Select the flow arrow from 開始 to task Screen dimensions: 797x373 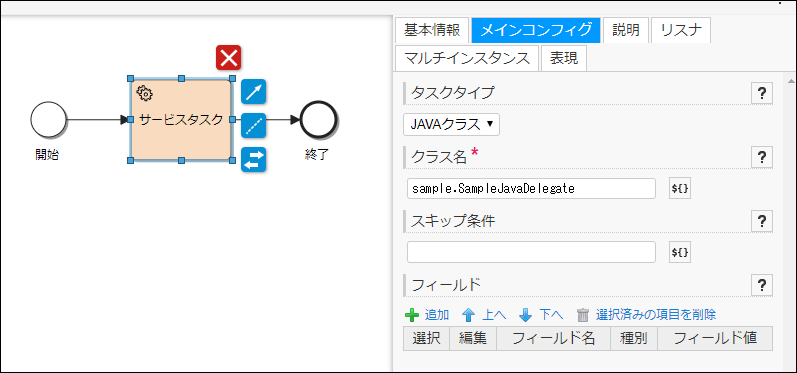pyautogui.click(x=97, y=120)
